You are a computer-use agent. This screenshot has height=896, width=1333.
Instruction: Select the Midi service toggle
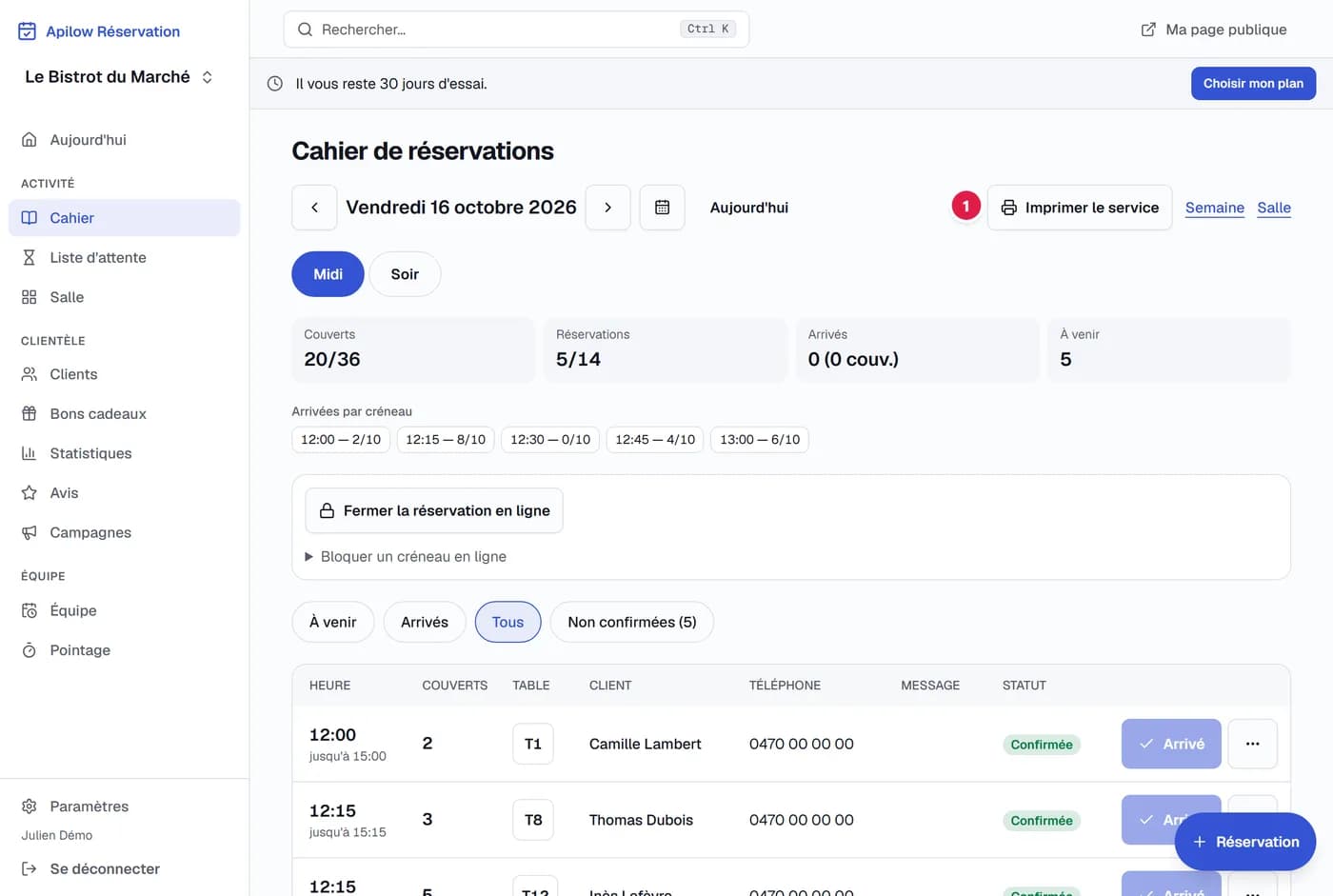tap(328, 274)
